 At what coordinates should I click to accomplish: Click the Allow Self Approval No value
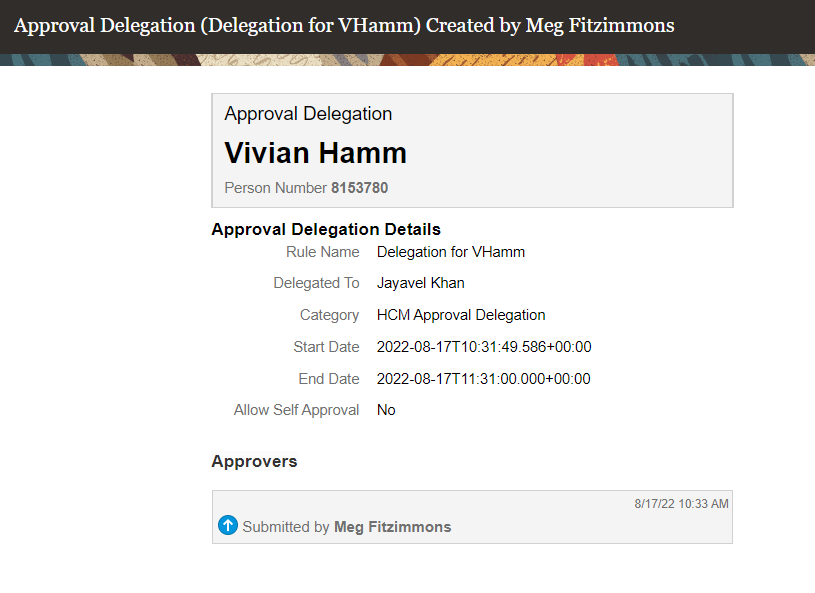pos(386,410)
